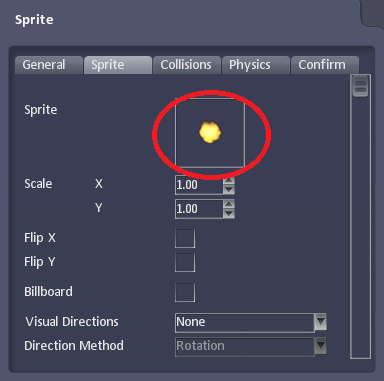The image size is (384, 381).
Task: Select the Sprite tab
Action: click(118, 65)
